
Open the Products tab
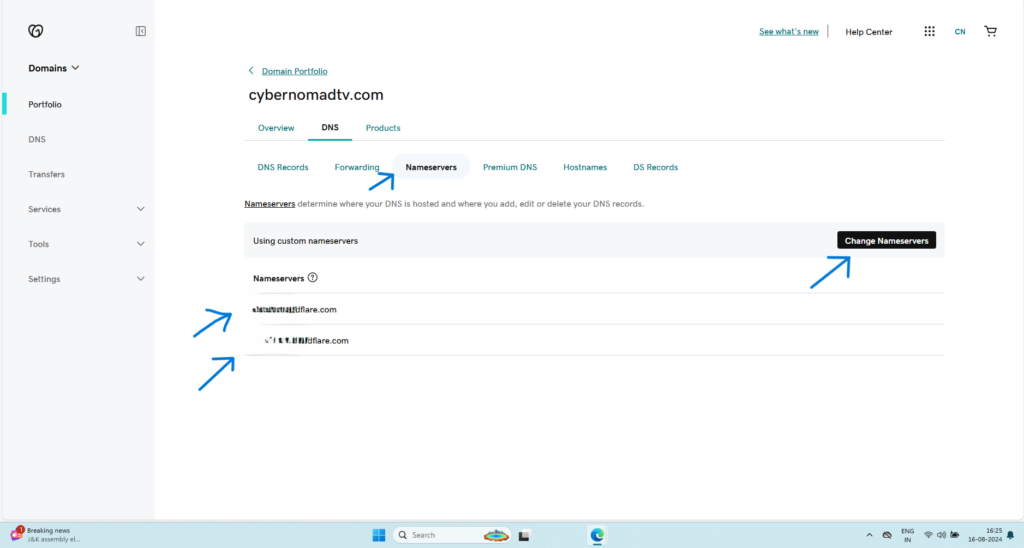click(383, 128)
